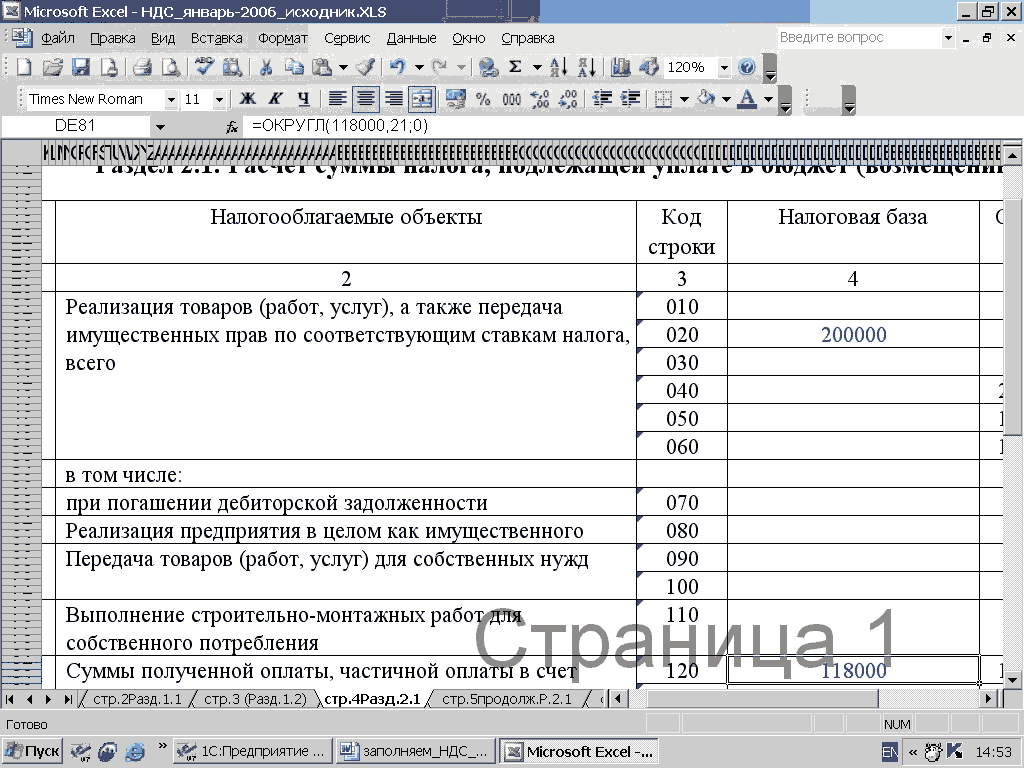Click the AutoSum sigma icon
The width and height of the screenshot is (1024, 768).
(515, 67)
